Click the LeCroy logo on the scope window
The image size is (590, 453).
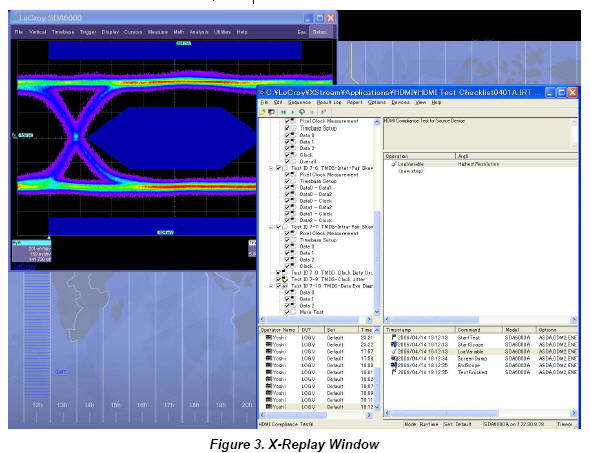[24, 266]
